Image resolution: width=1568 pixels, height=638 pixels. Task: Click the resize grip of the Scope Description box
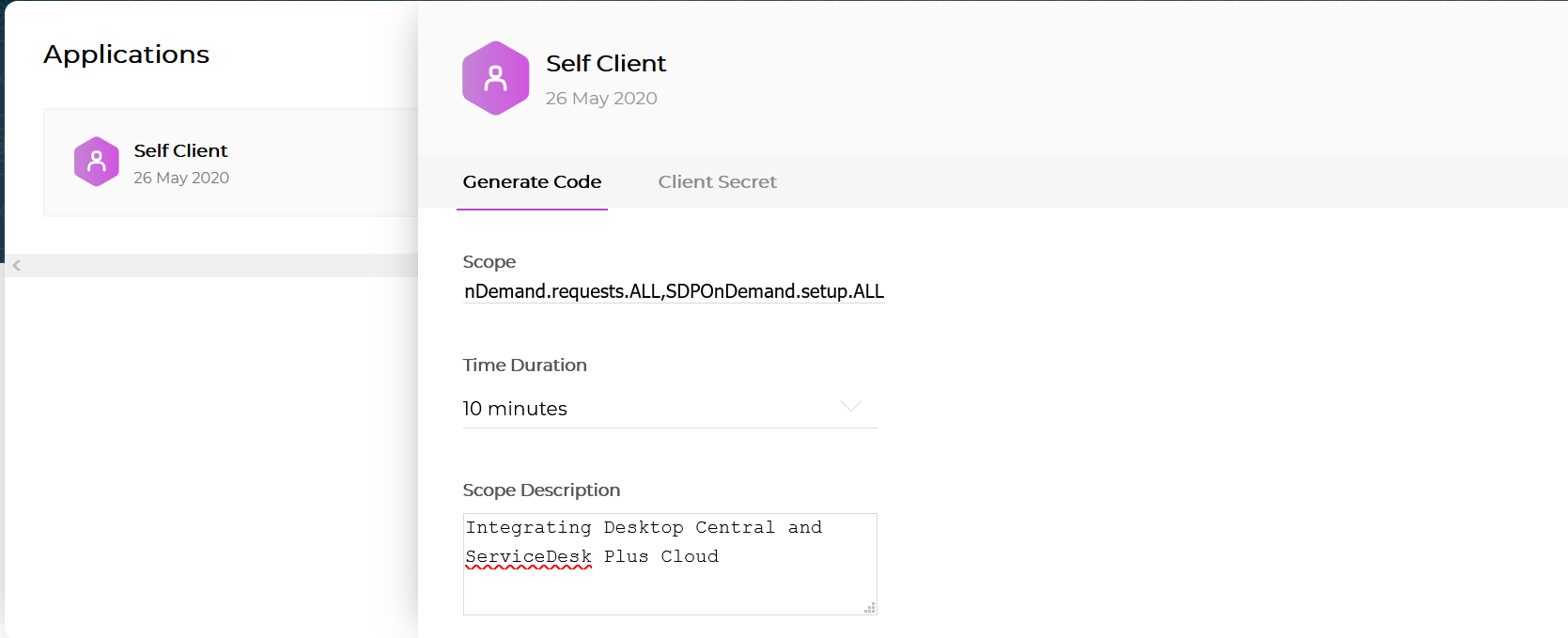click(870, 608)
